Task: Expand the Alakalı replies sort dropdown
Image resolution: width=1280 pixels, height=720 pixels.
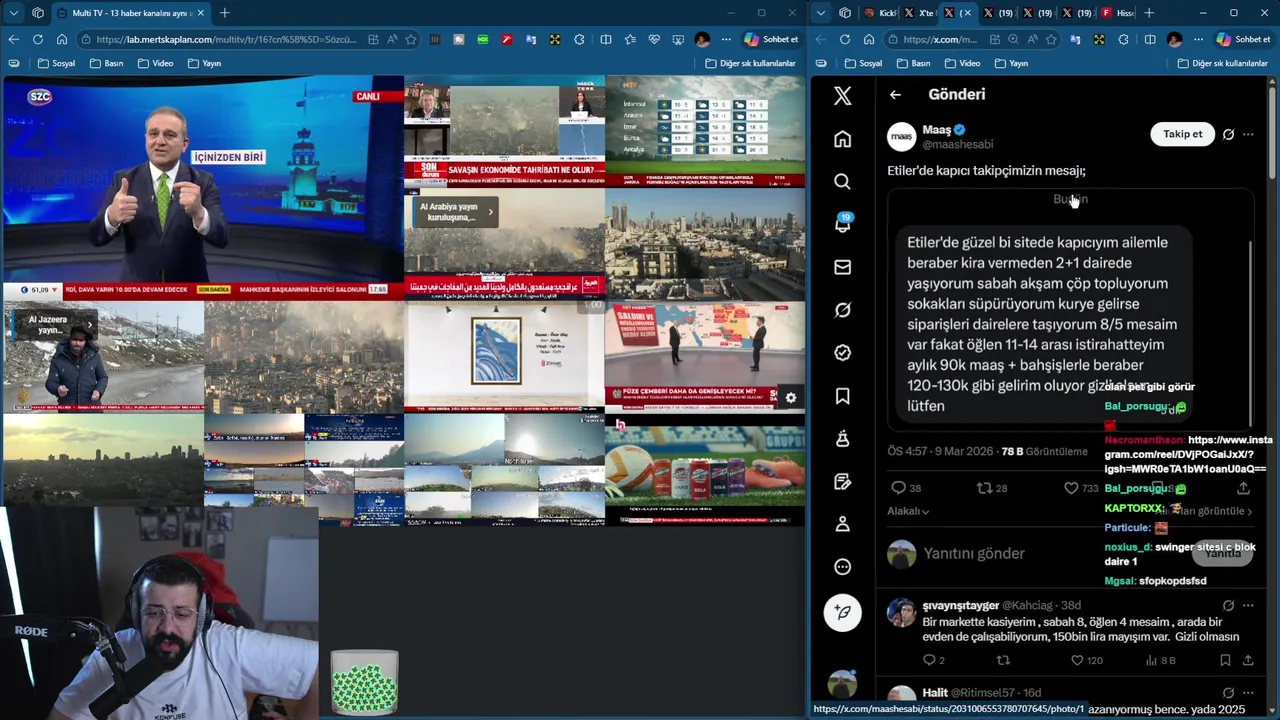Action: (908, 511)
